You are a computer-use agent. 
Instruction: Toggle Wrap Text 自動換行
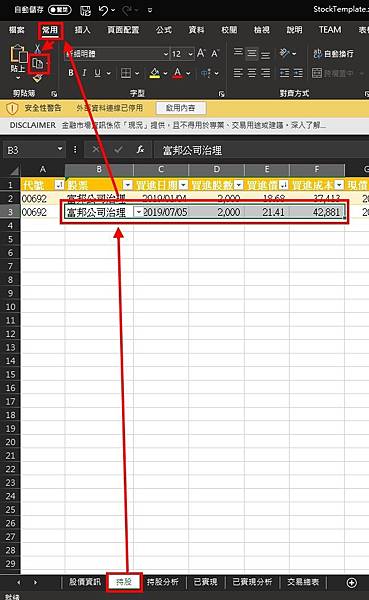[x=333, y=54]
